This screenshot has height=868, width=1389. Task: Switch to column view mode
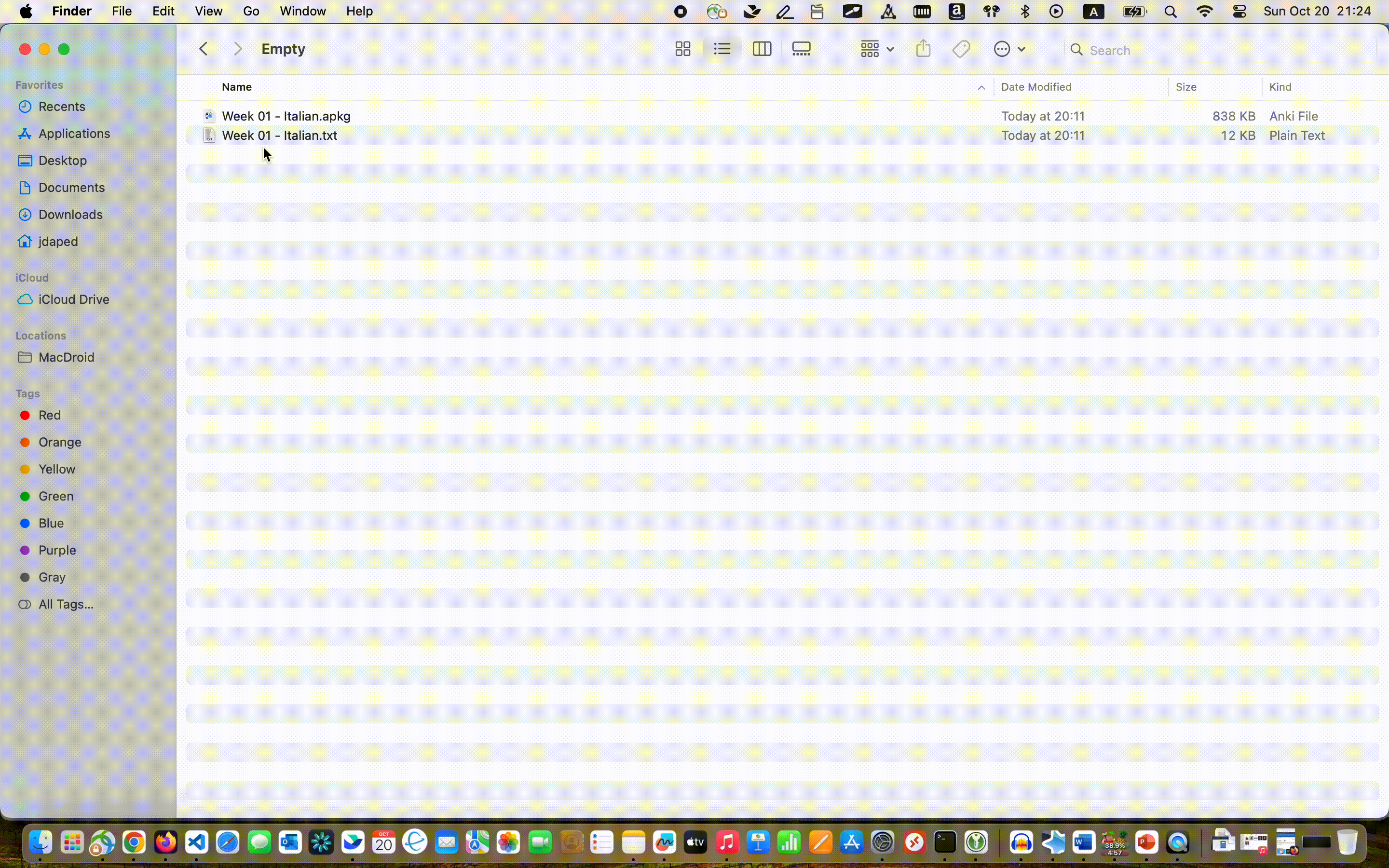click(762, 49)
